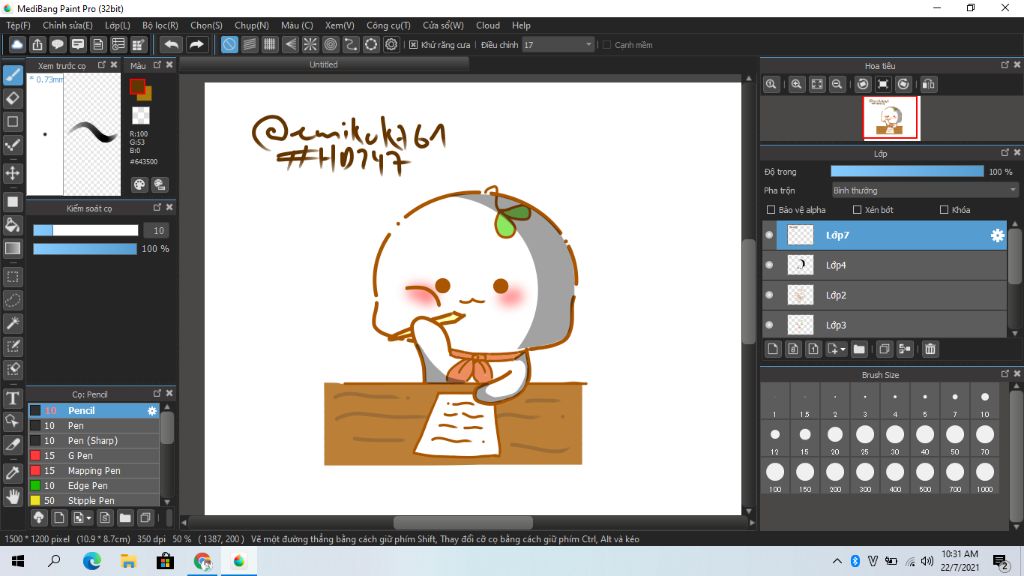Select the Edge Pen brush

pyautogui.click(x=93, y=486)
